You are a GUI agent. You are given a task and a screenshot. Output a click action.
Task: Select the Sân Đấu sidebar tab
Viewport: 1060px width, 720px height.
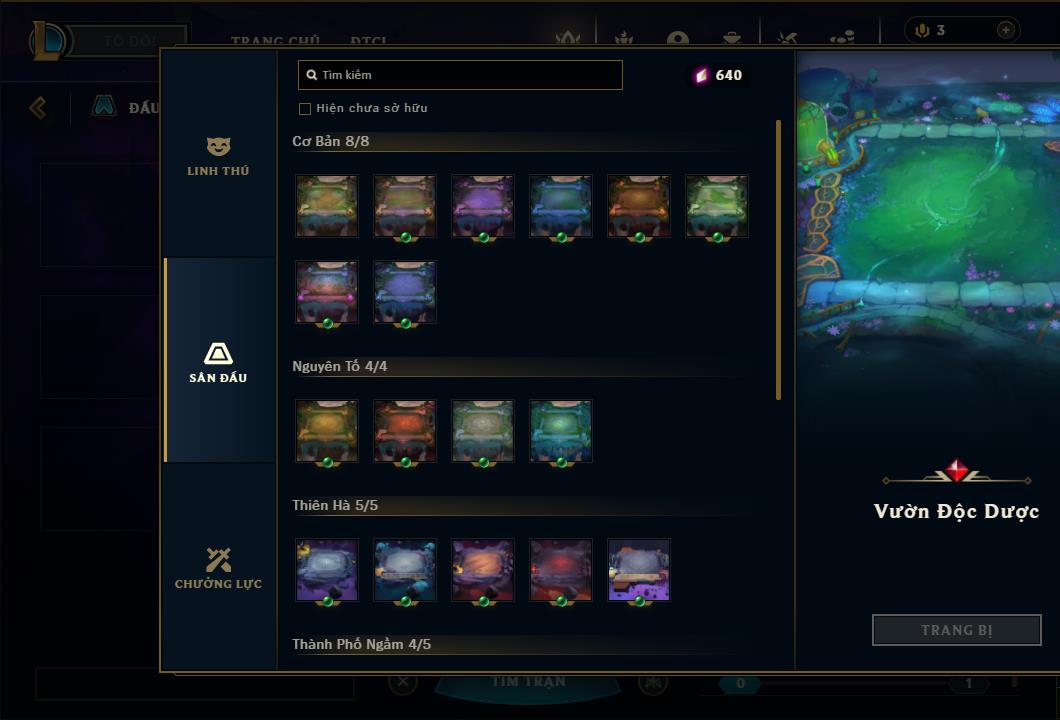click(x=219, y=360)
